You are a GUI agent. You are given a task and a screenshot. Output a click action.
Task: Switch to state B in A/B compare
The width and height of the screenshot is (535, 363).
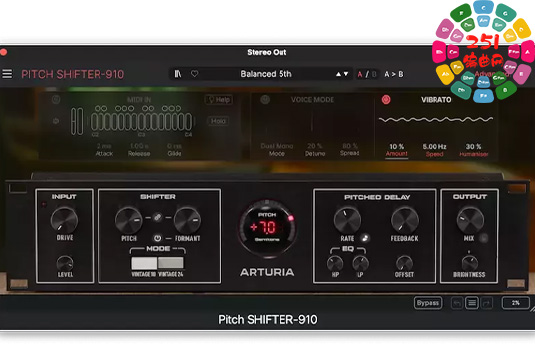(x=374, y=74)
